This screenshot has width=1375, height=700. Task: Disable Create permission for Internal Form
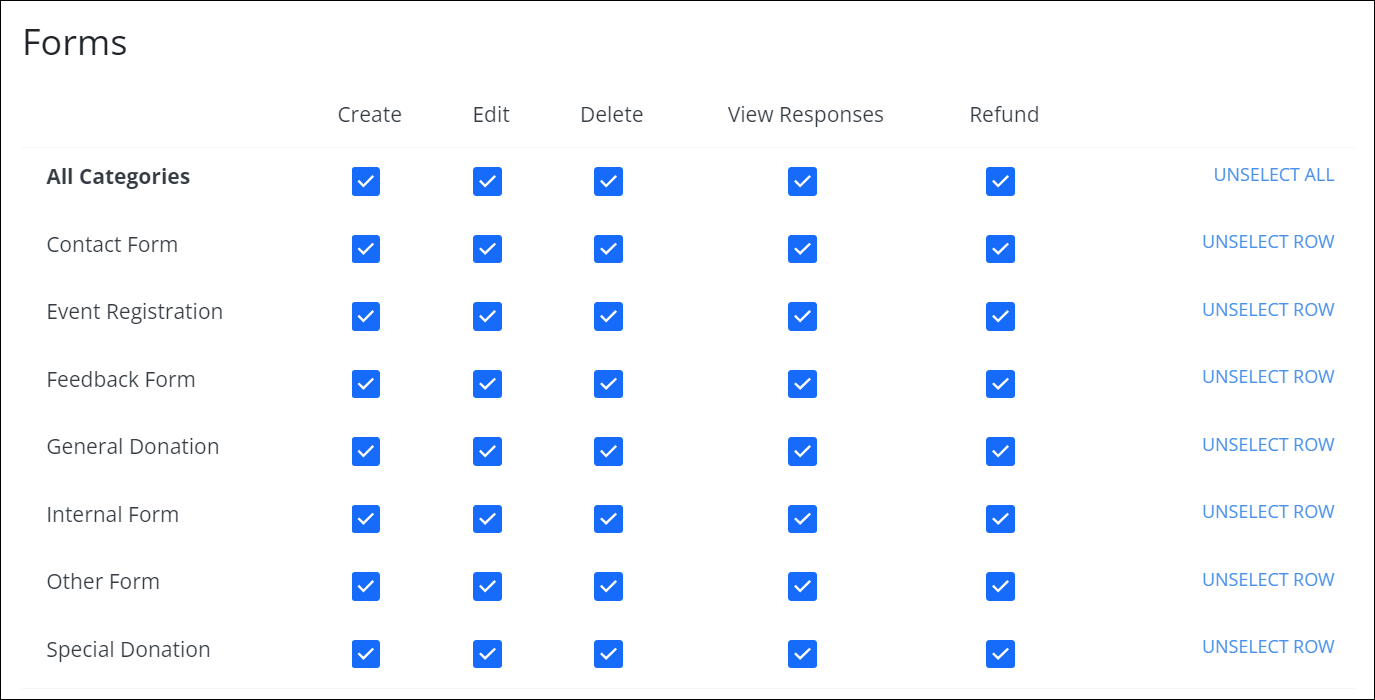click(x=366, y=519)
